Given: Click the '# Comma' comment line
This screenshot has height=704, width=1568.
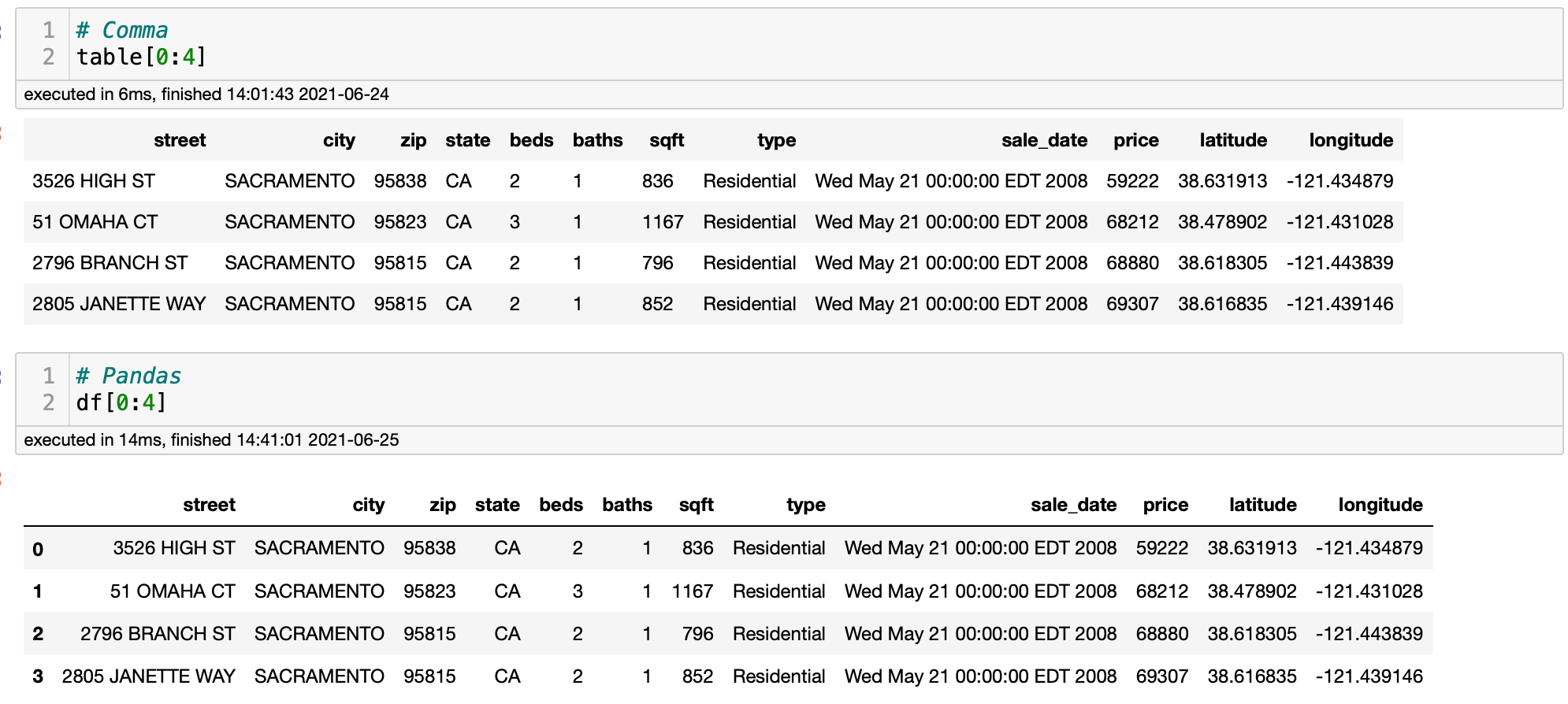Looking at the screenshot, I should 121,31.
